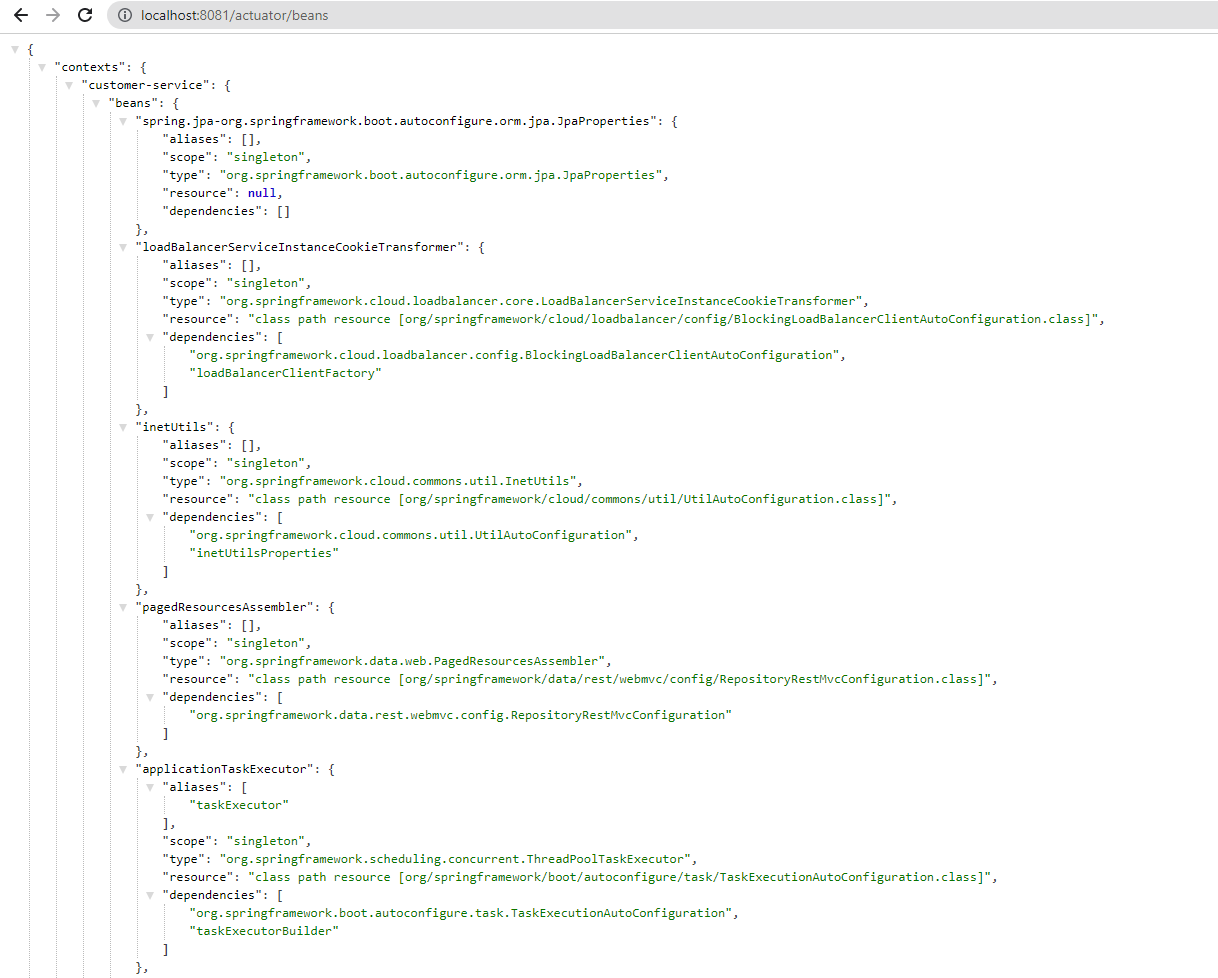
Task: Open site information via the info icon
Action: click(123, 15)
